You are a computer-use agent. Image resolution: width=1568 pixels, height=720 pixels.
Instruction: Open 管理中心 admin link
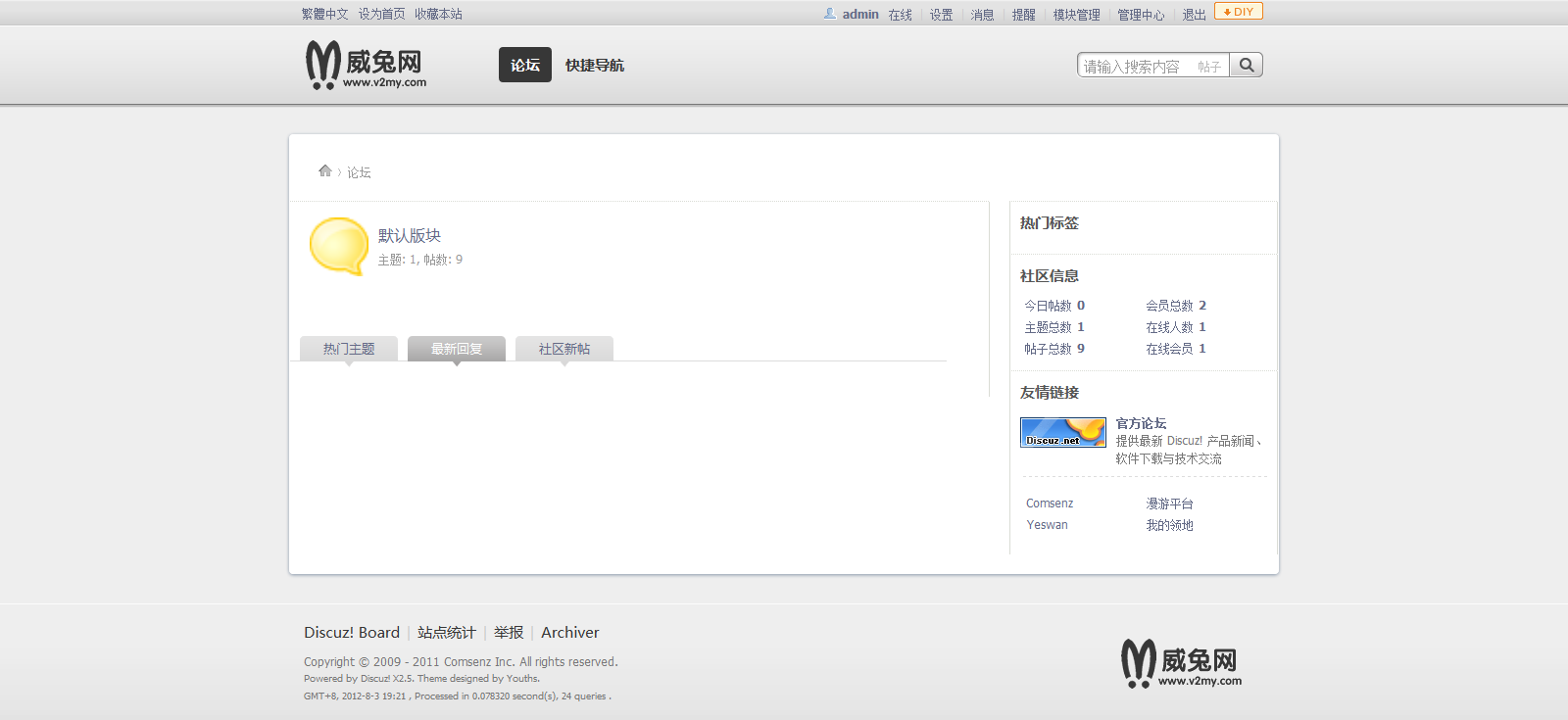click(x=1142, y=15)
